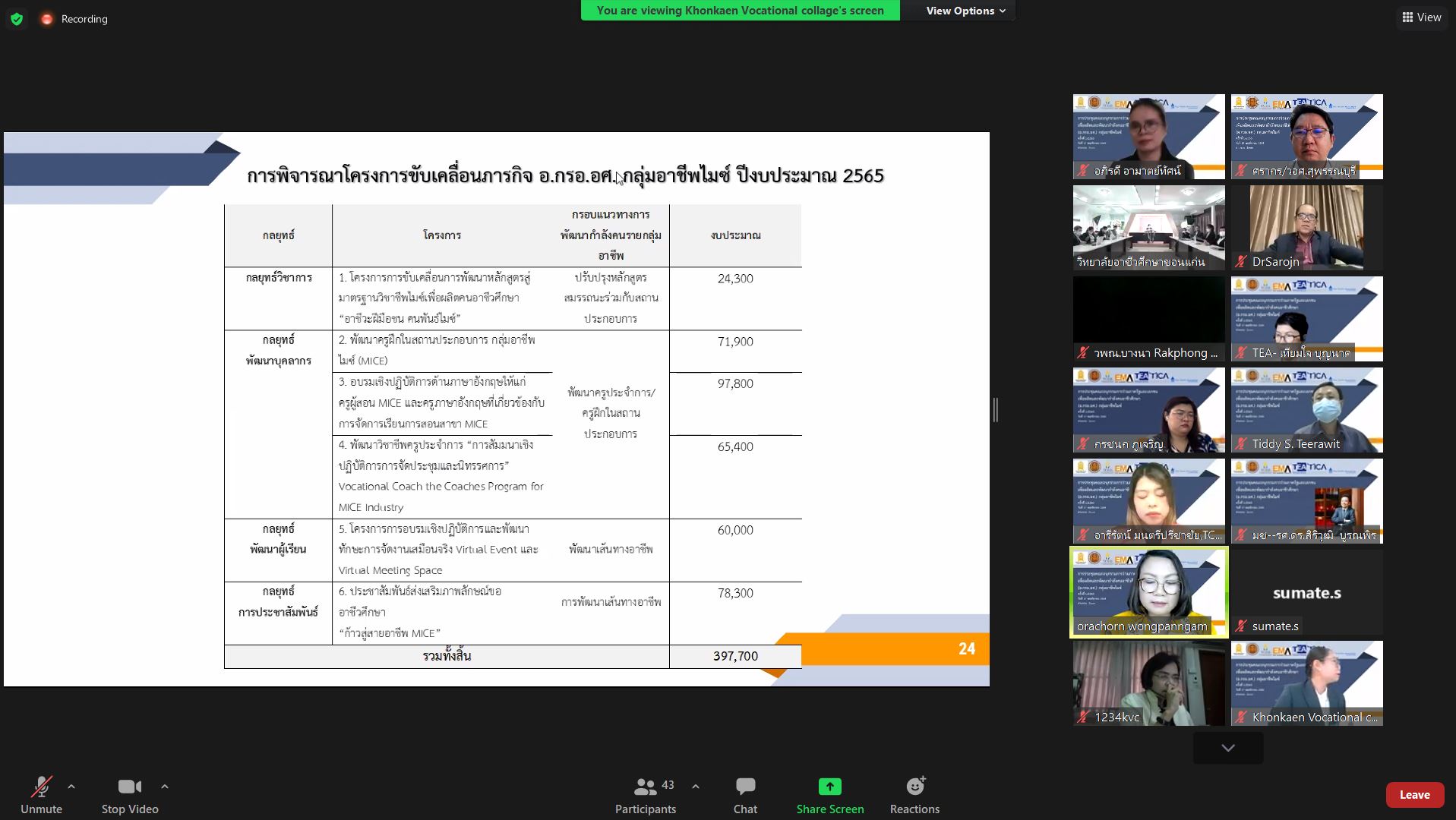Stop the camera video
Image resolution: width=1456 pixels, height=820 pixels.
point(130,795)
